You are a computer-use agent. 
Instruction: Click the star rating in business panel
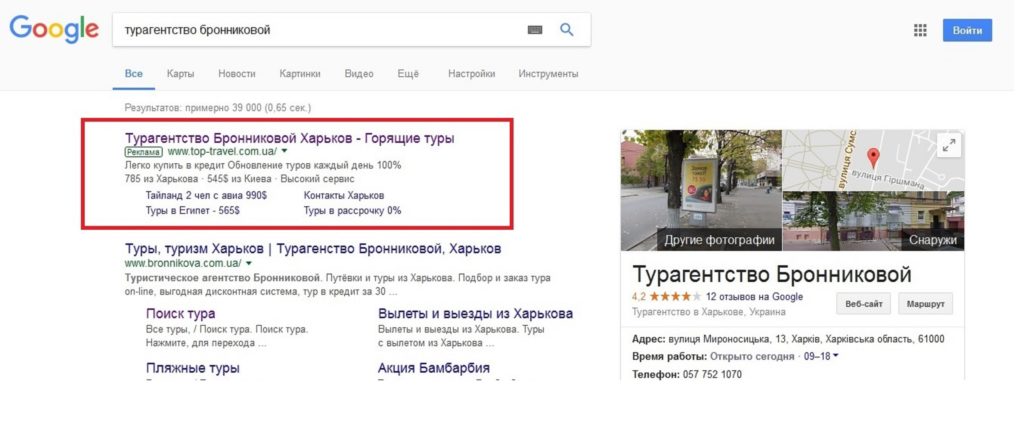674,297
